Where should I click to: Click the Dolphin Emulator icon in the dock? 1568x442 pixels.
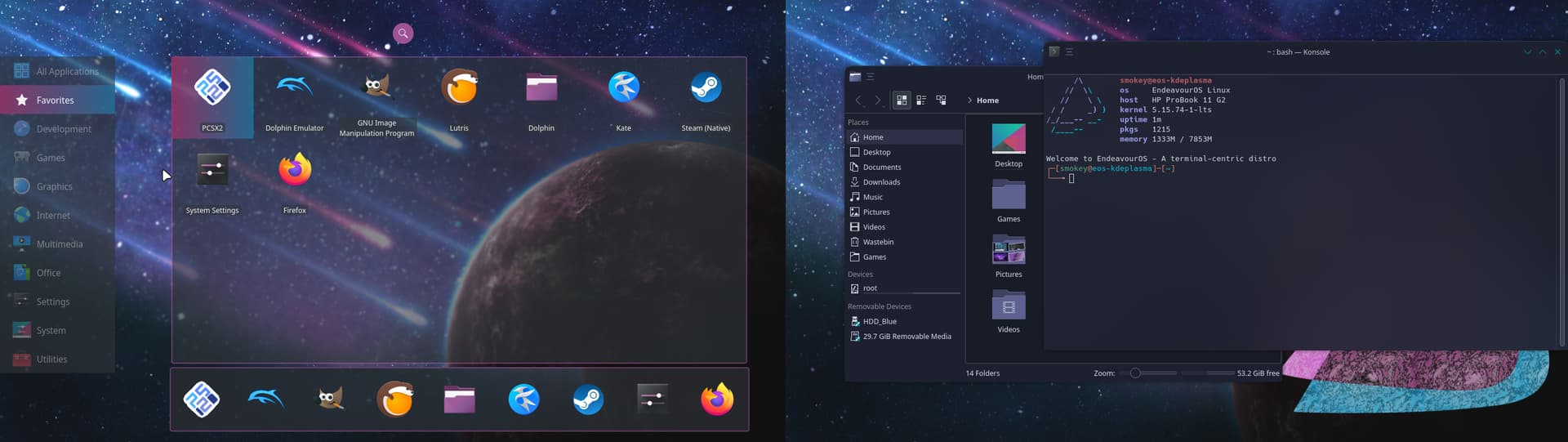coord(266,400)
